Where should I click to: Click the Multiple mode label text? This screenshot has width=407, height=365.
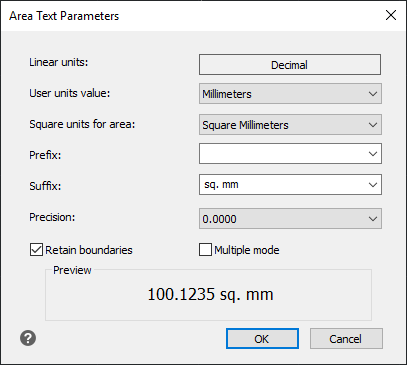(247, 250)
